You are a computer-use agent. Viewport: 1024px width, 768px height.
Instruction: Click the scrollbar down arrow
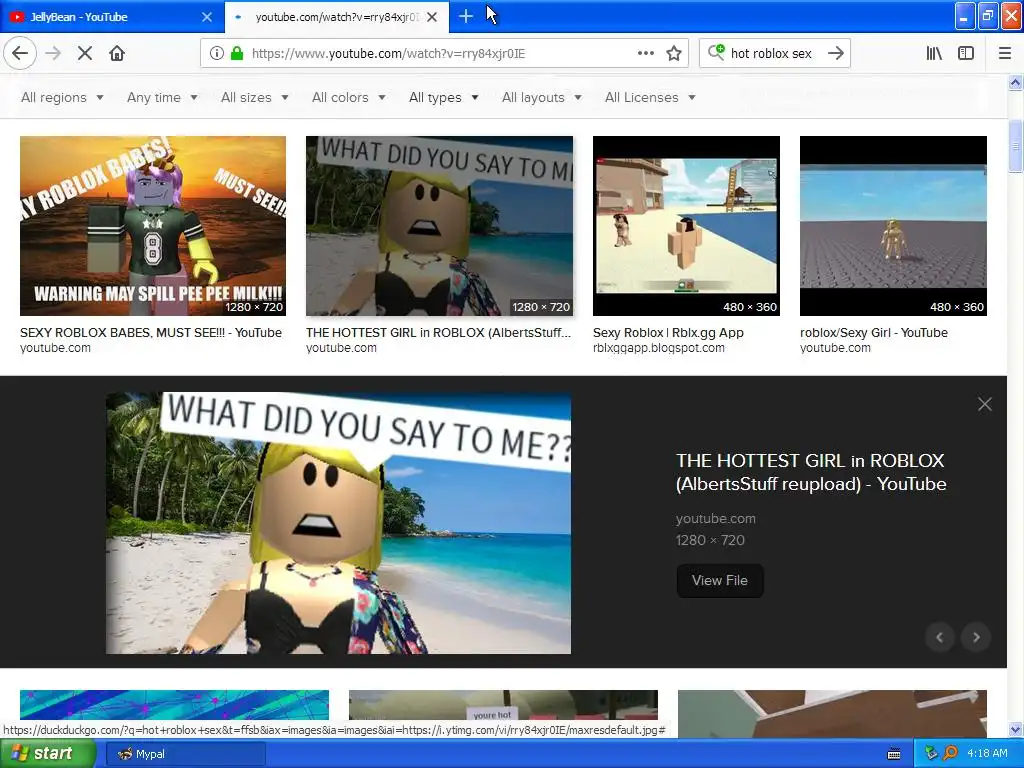[1016, 729]
